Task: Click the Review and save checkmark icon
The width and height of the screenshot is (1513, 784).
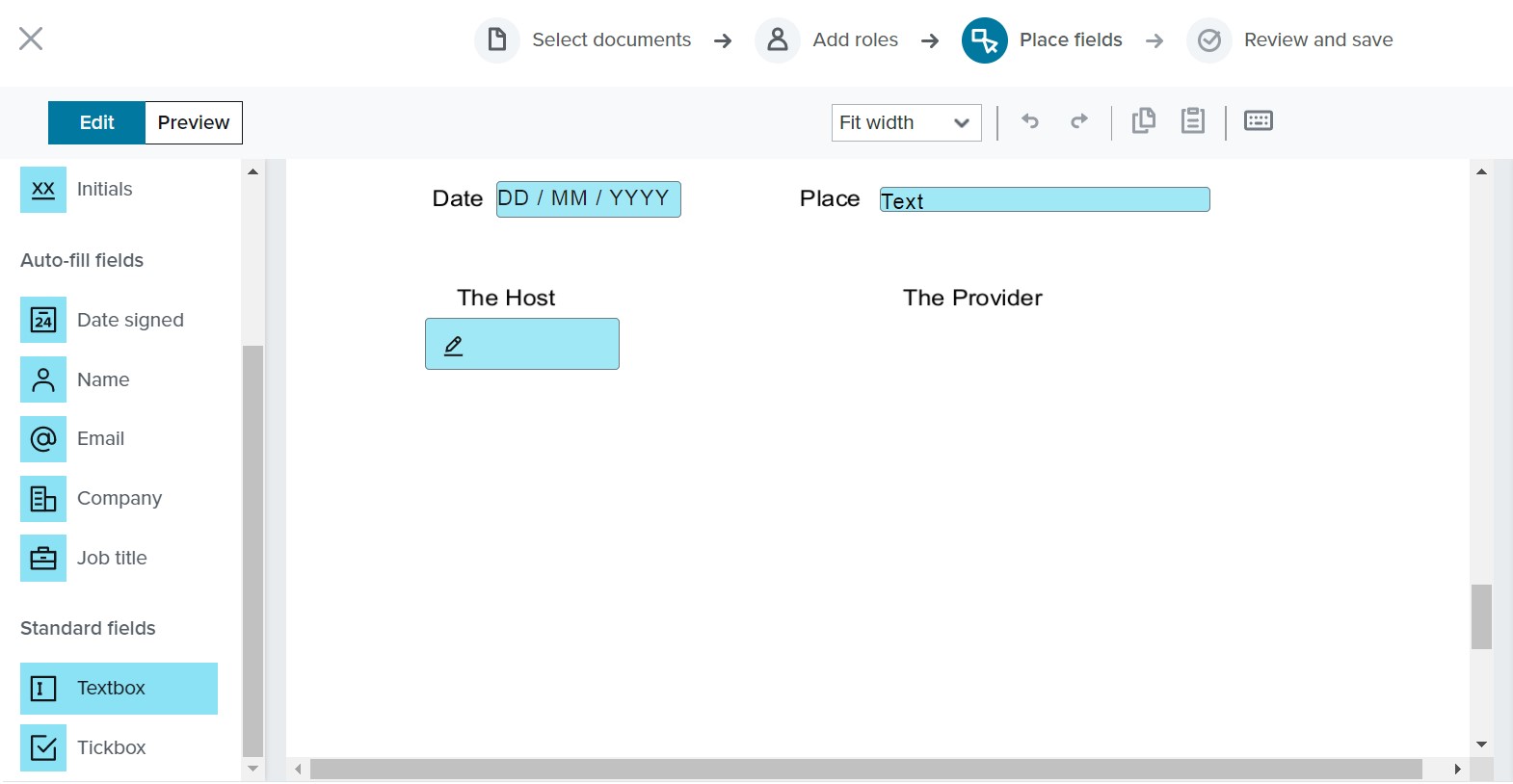Action: (x=1209, y=39)
